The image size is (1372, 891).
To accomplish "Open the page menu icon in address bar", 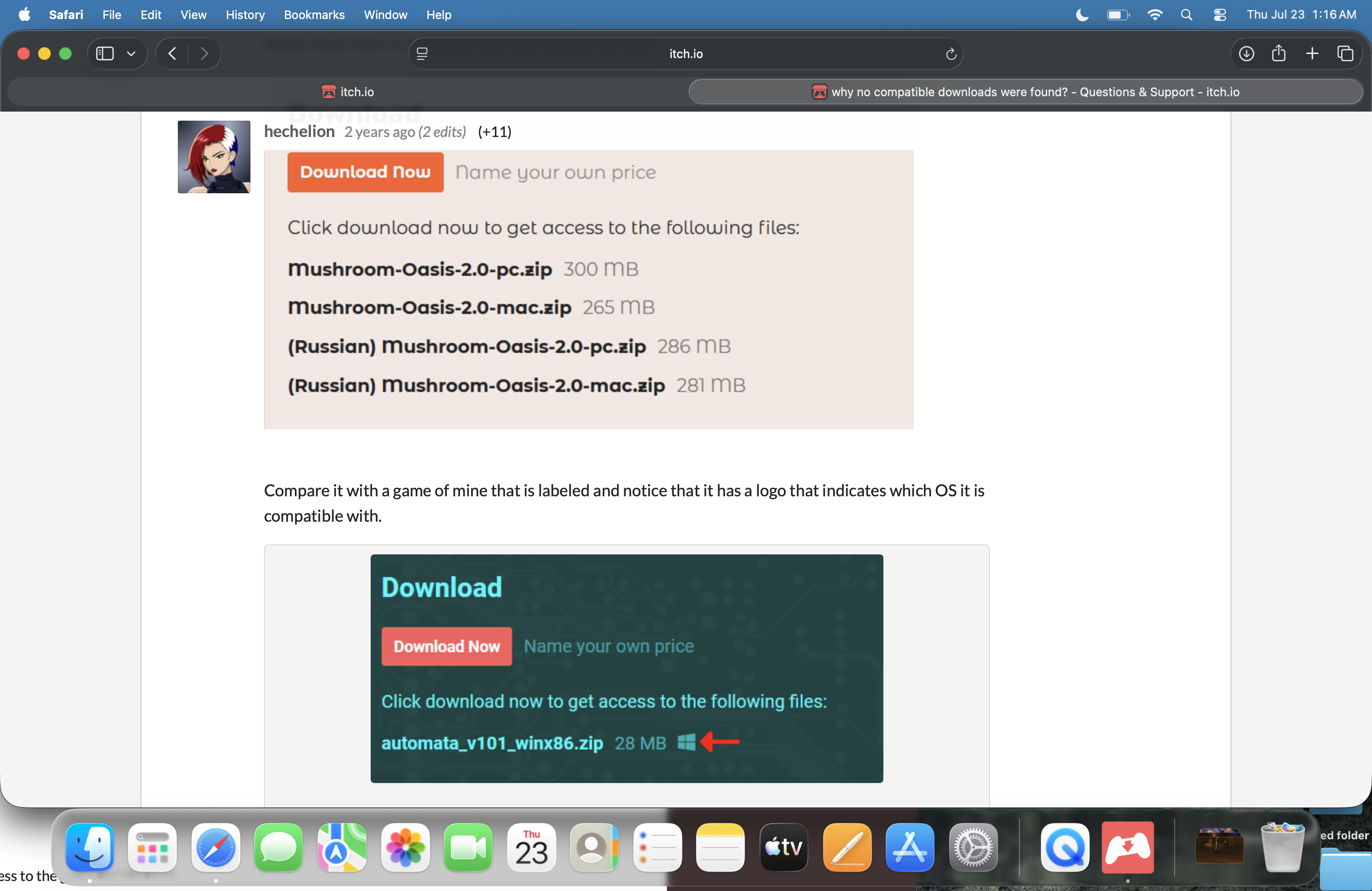I will tap(422, 54).
